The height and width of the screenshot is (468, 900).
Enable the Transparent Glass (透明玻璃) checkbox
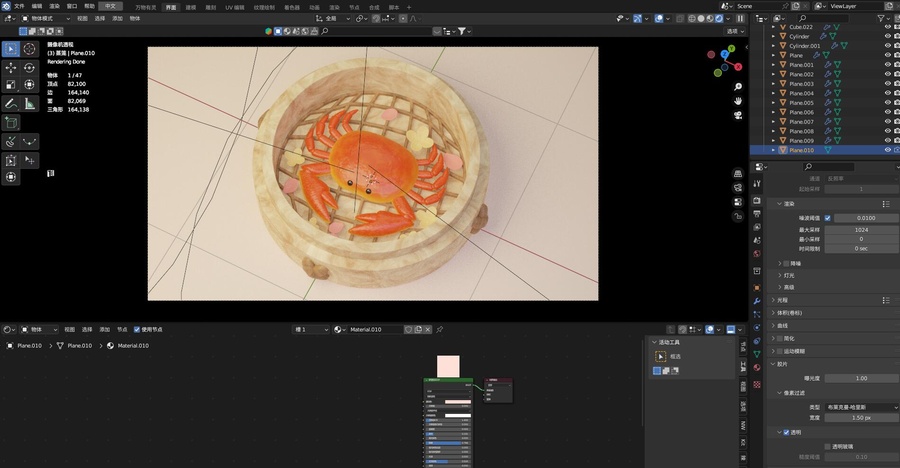pyautogui.click(x=827, y=446)
